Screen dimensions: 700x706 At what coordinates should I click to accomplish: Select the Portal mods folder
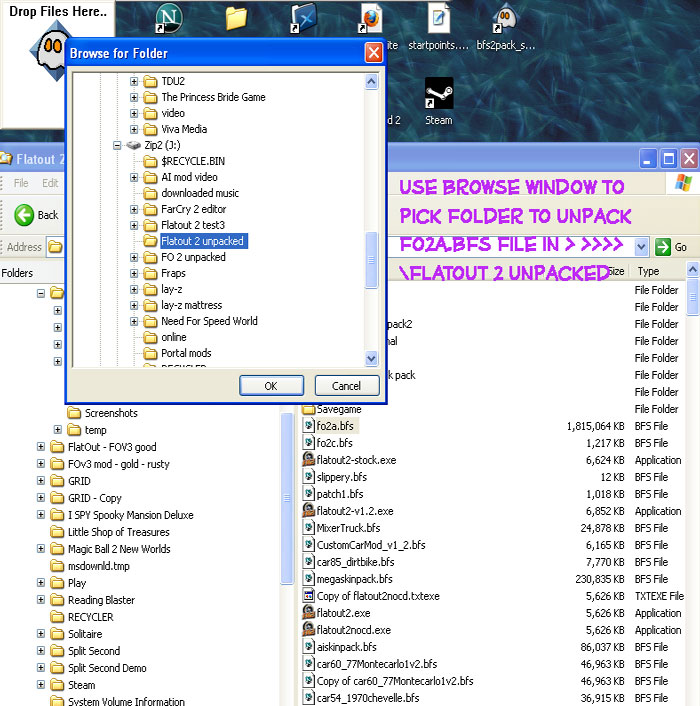186,353
